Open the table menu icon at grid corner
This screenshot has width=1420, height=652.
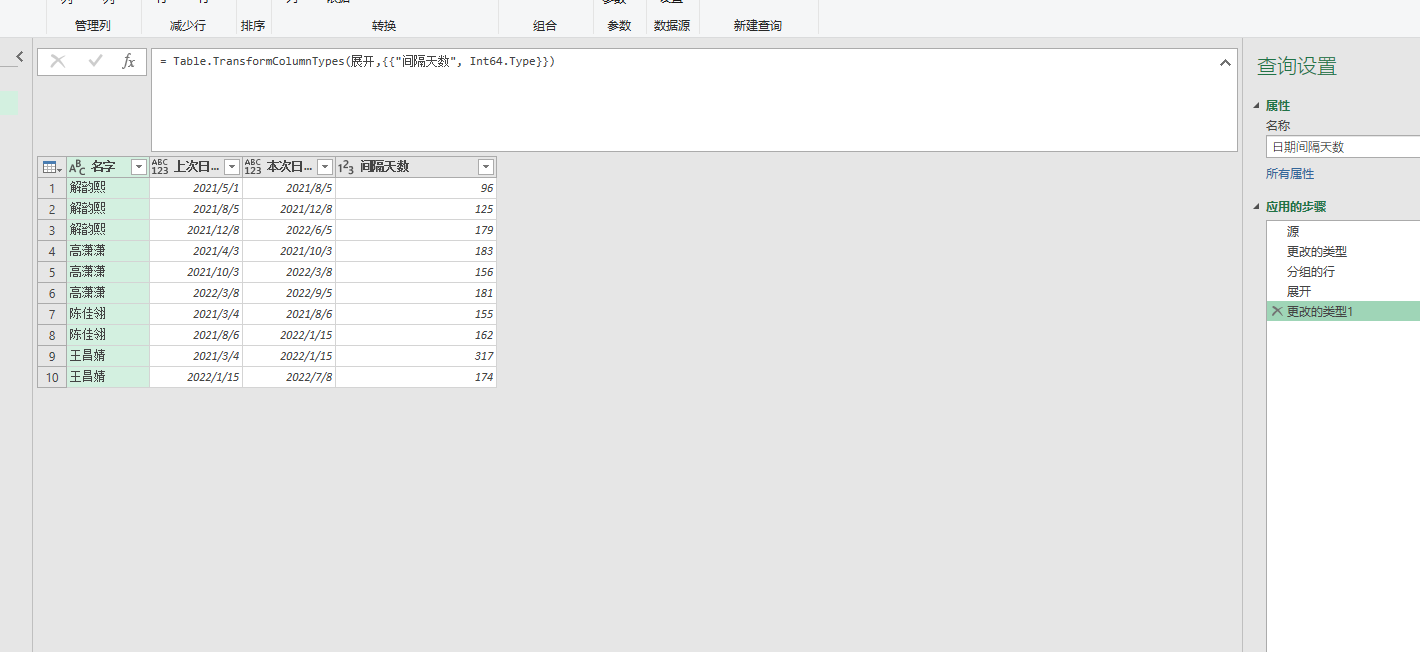[x=50, y=167]
